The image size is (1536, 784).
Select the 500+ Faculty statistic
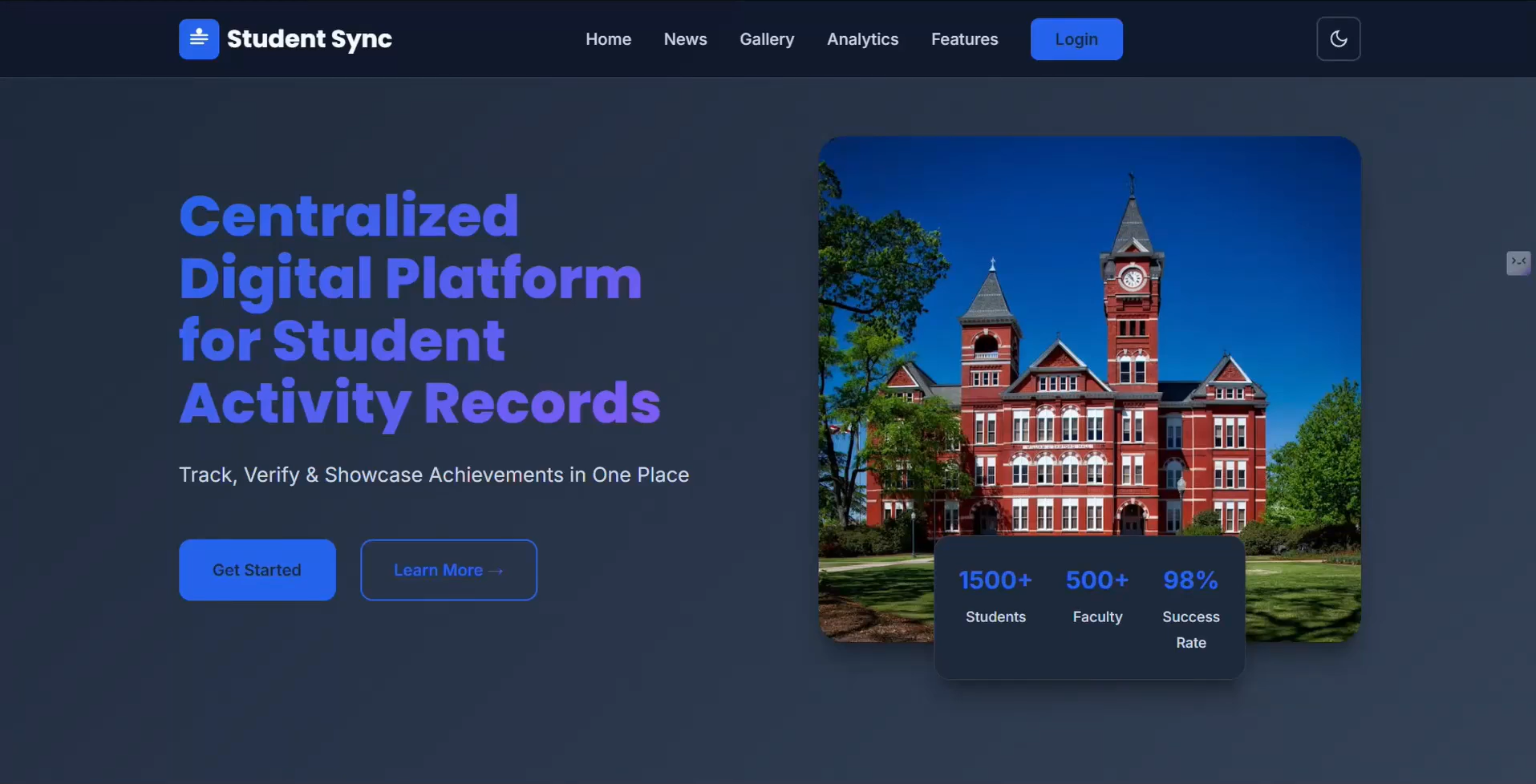coord(1096,596)
